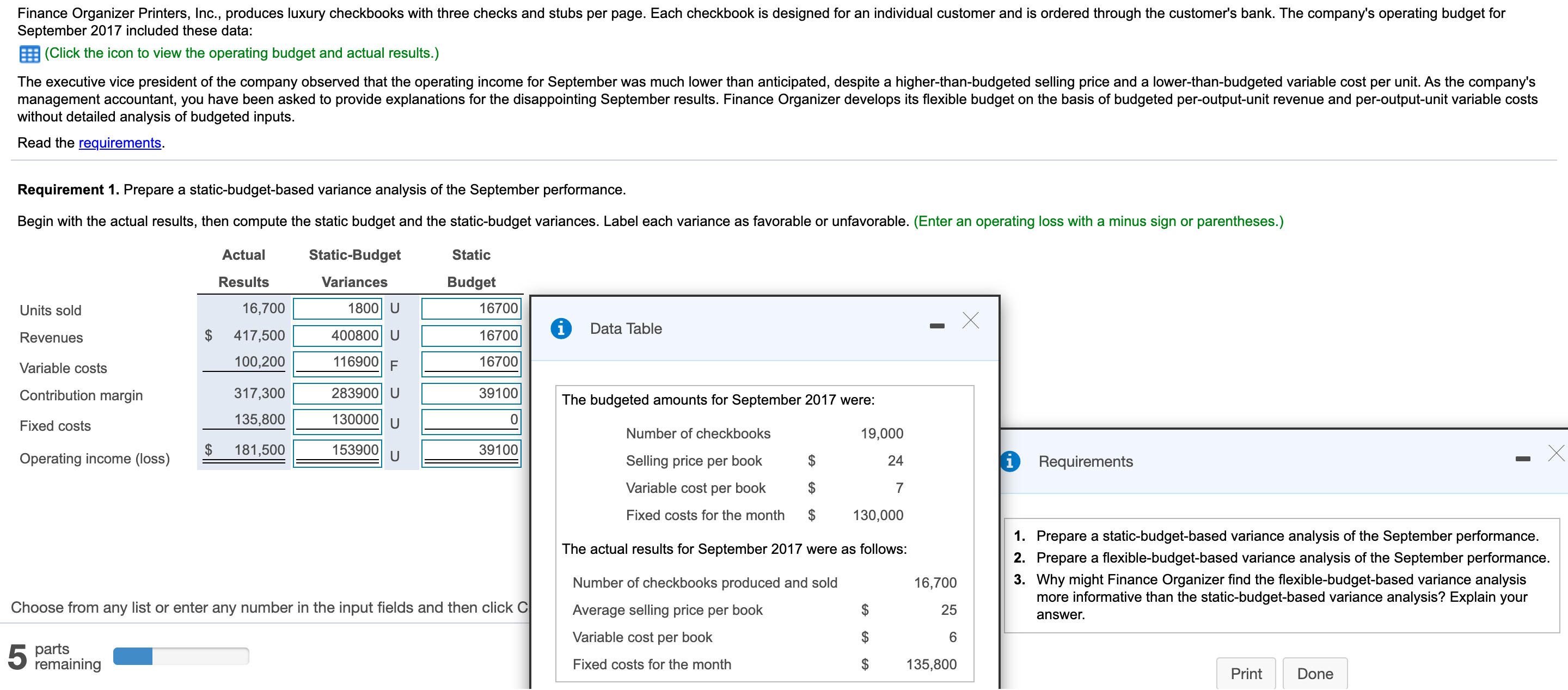This screenshot has width=1568, height=690.
Task: Select the Contribution margin variance field showing 283900
Action: (x=337, y=393)
